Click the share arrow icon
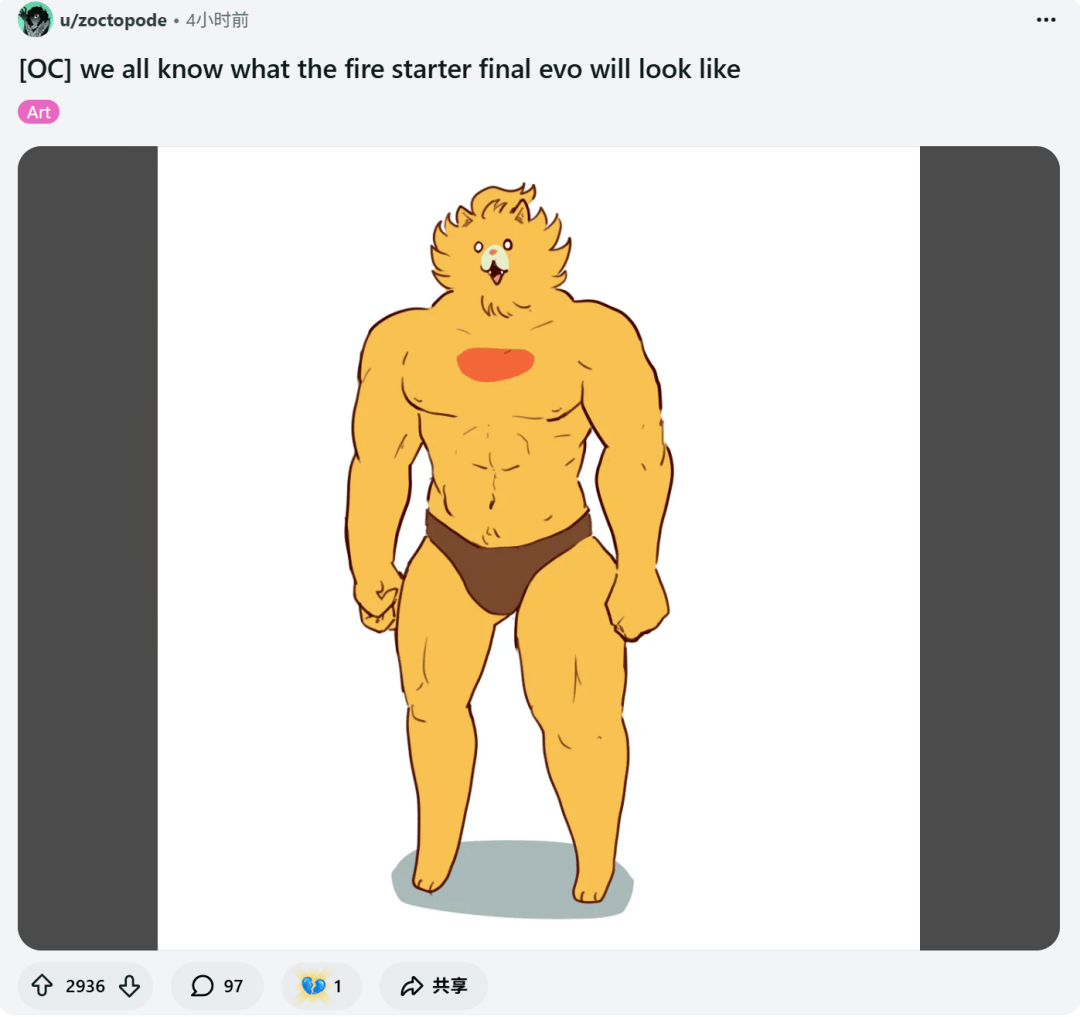Viewport: 1080px width, 1017px height. point(411,986)
